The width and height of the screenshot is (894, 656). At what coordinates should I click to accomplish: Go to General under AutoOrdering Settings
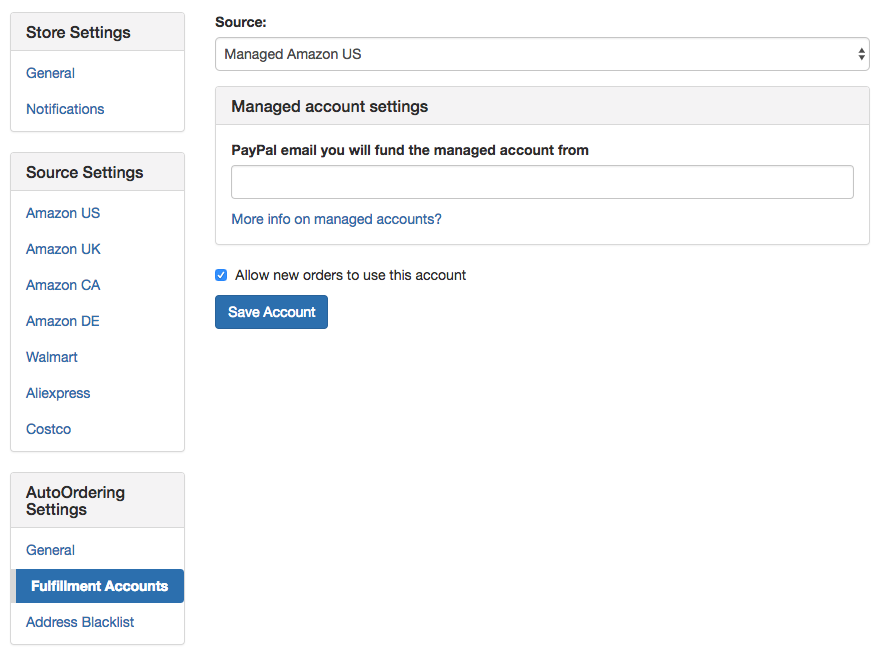tap(50, 550)
